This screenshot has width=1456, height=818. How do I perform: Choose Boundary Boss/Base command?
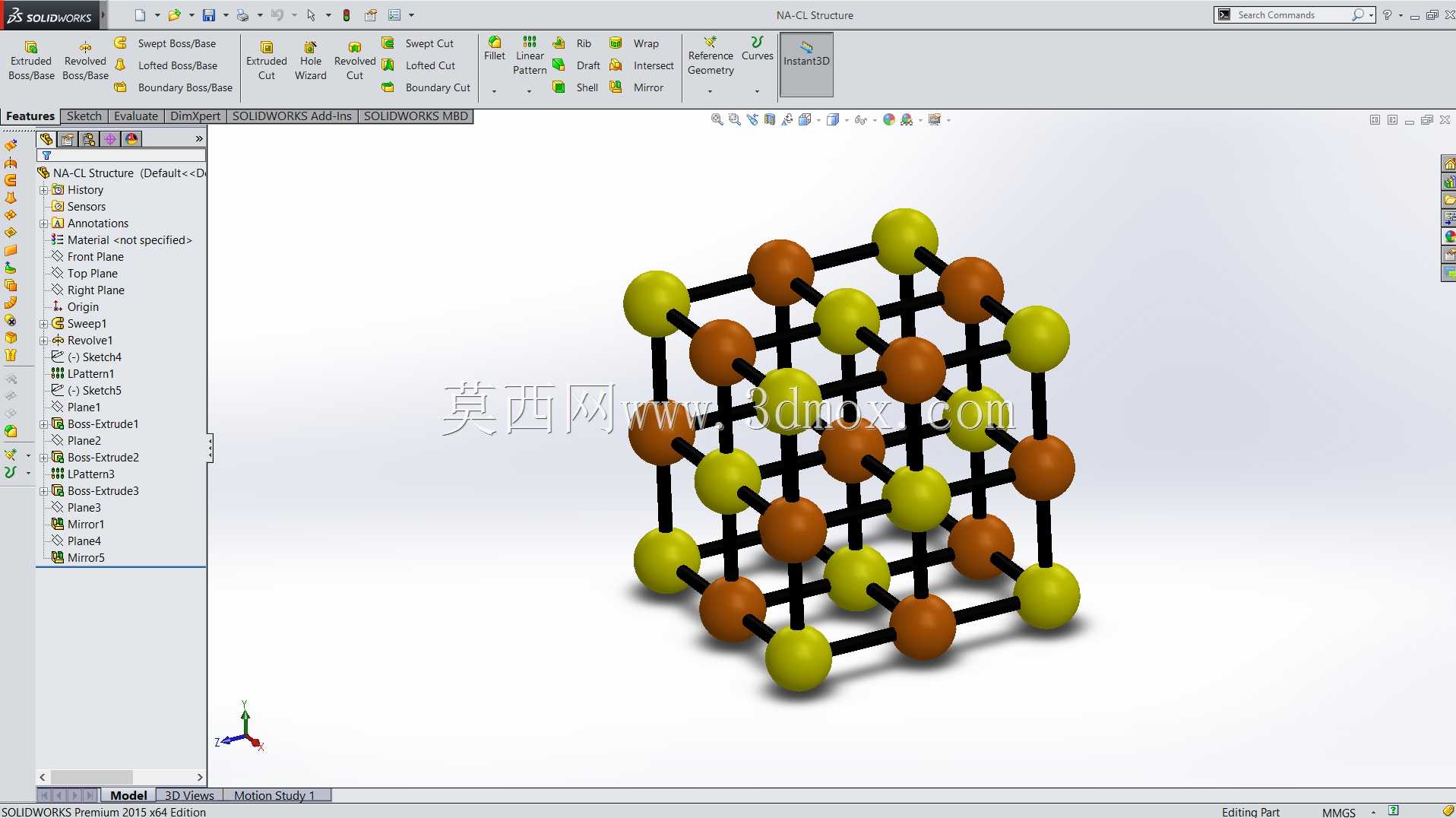(174, 87)
